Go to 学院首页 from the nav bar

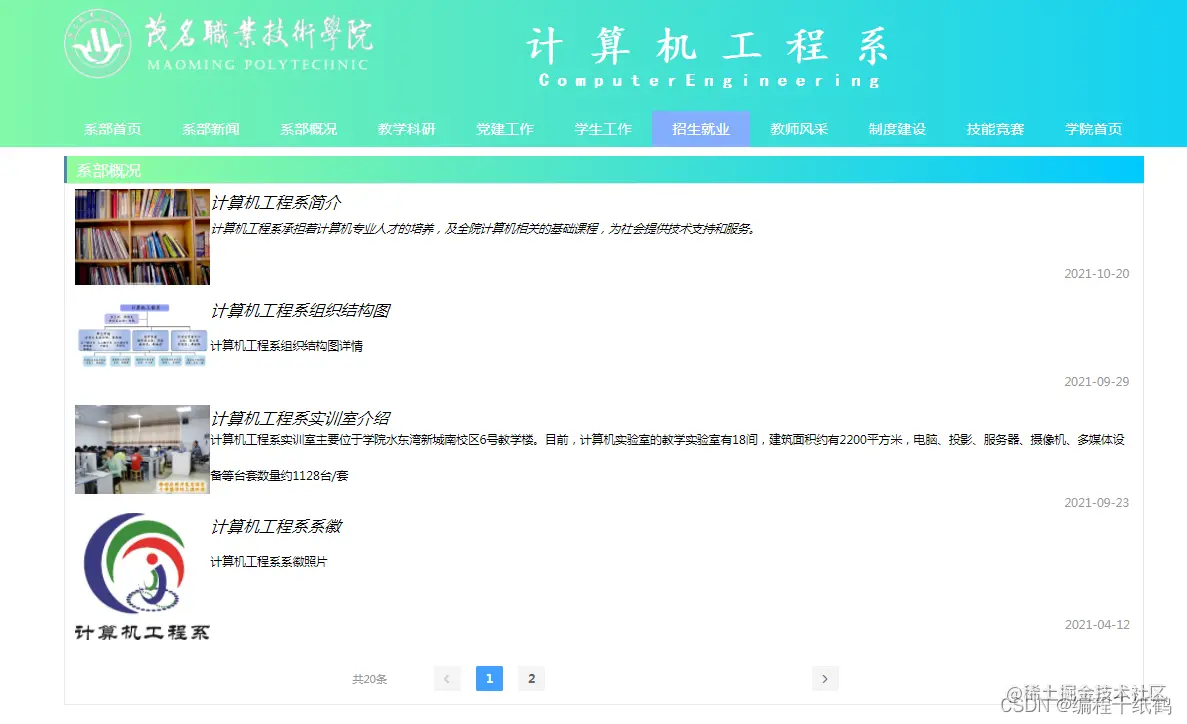[x=1093, y=129]
